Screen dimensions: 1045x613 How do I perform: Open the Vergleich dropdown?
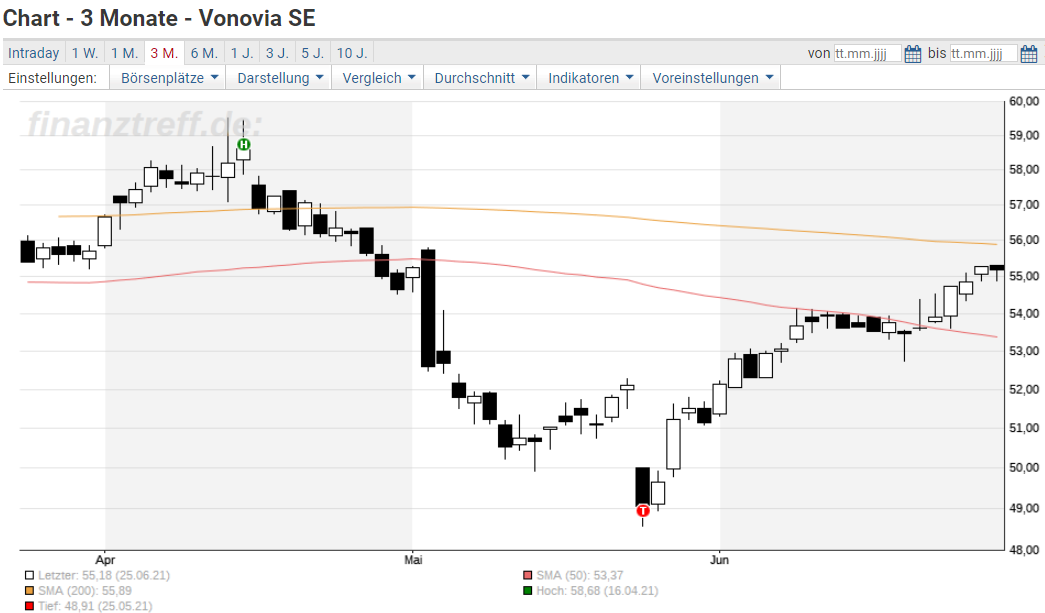click(x=378, y=78)
